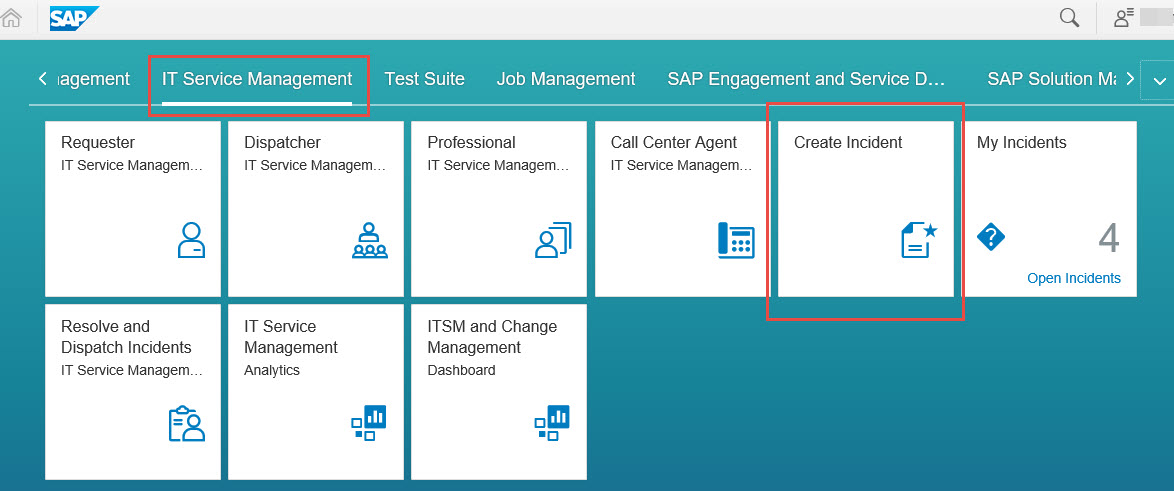The height and width of the screenshot is (491, 1174).
Task: Click the blurred user name
Action: [x=1156, y=16]
